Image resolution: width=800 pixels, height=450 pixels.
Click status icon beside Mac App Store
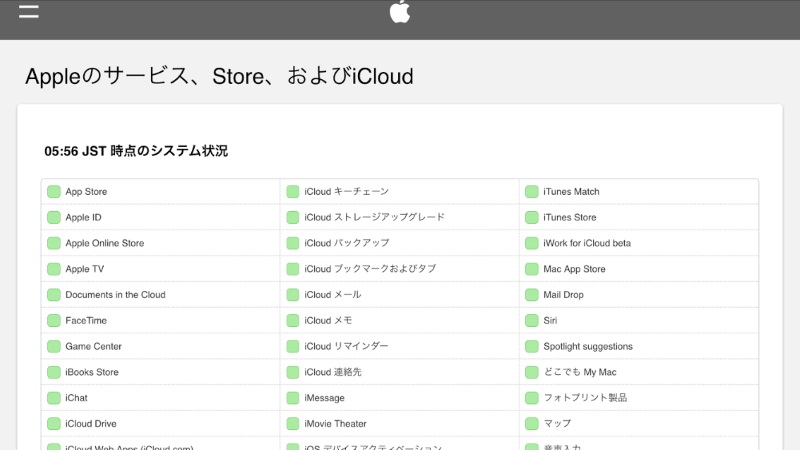pyautogui.click(x=532, y=269)
